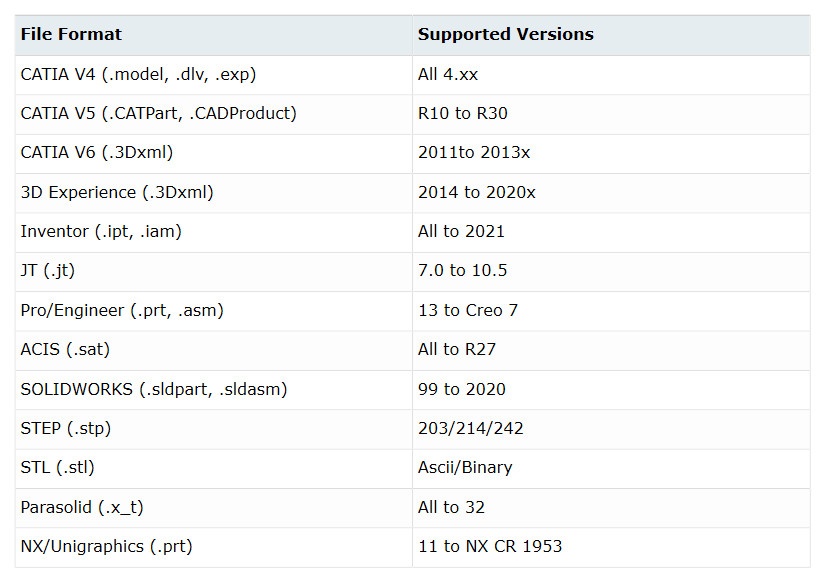Viewport: 827px width, 578px height.
Task: Select the NX/Unigraphics (.prt) cell
Action: (x=106, y=547)
